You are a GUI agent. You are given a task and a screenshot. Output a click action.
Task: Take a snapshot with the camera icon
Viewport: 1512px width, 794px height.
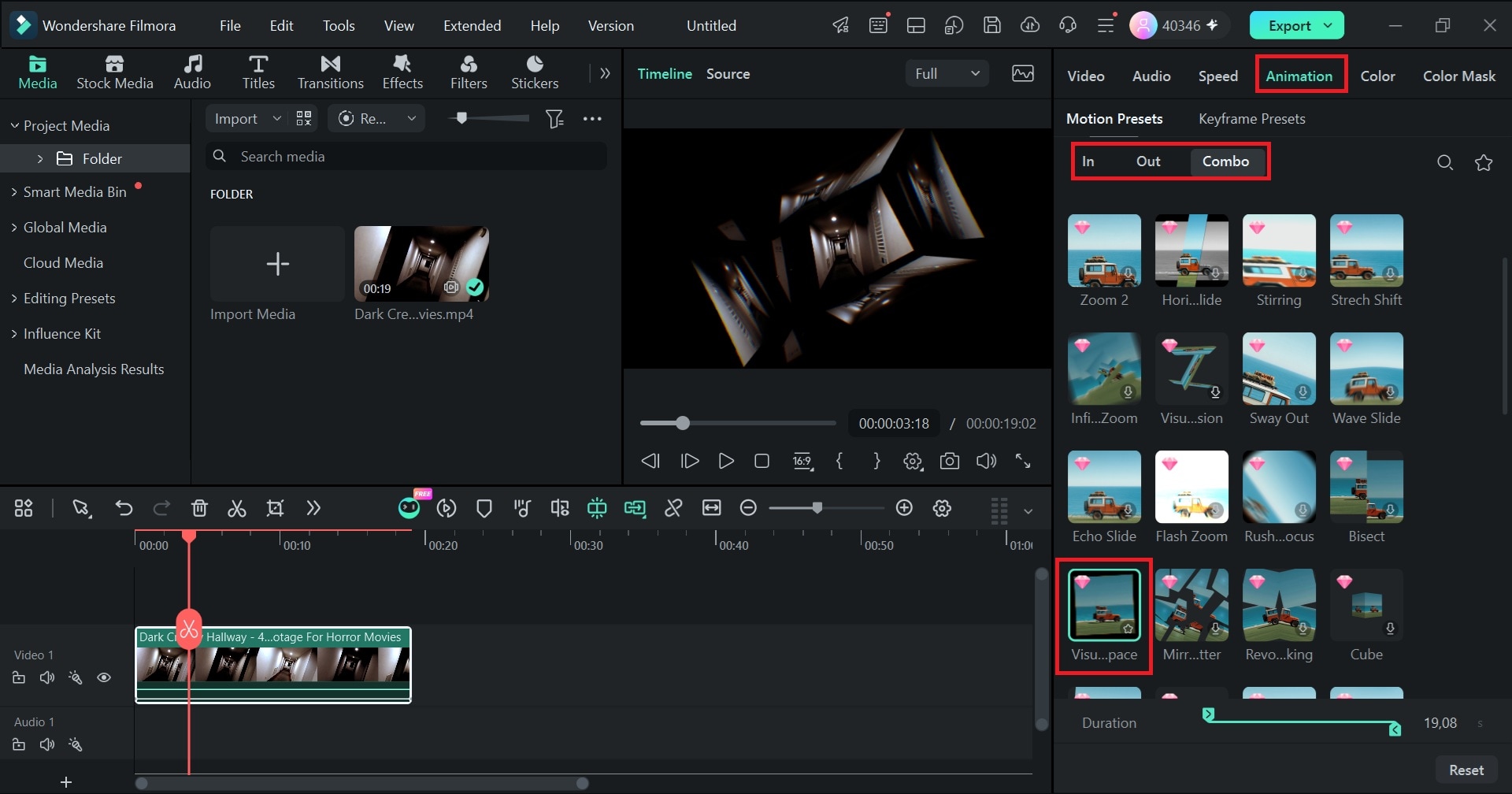(x=950, y=461)
